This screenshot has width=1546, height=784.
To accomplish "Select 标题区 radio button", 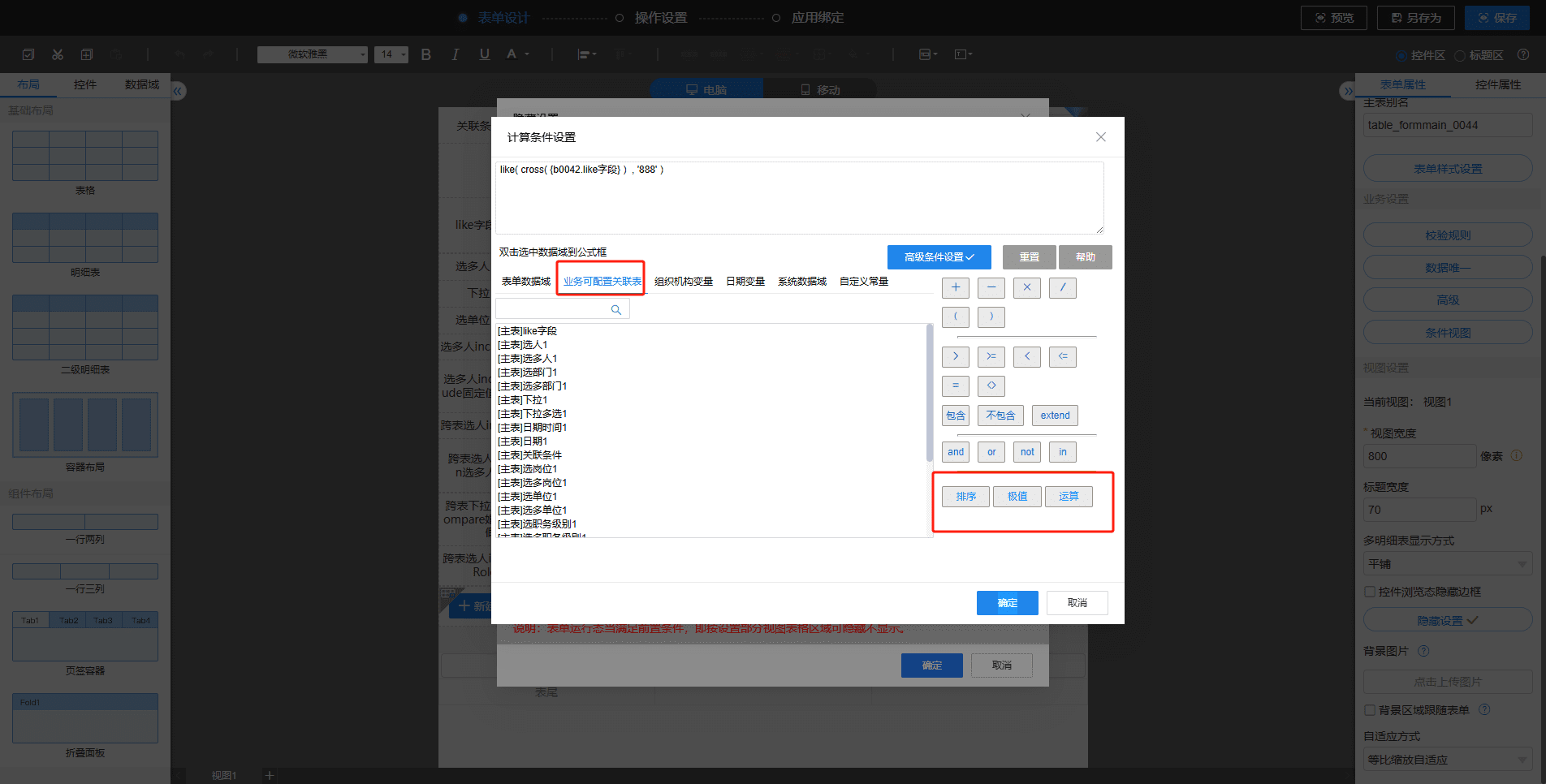I will [1460, 55].
